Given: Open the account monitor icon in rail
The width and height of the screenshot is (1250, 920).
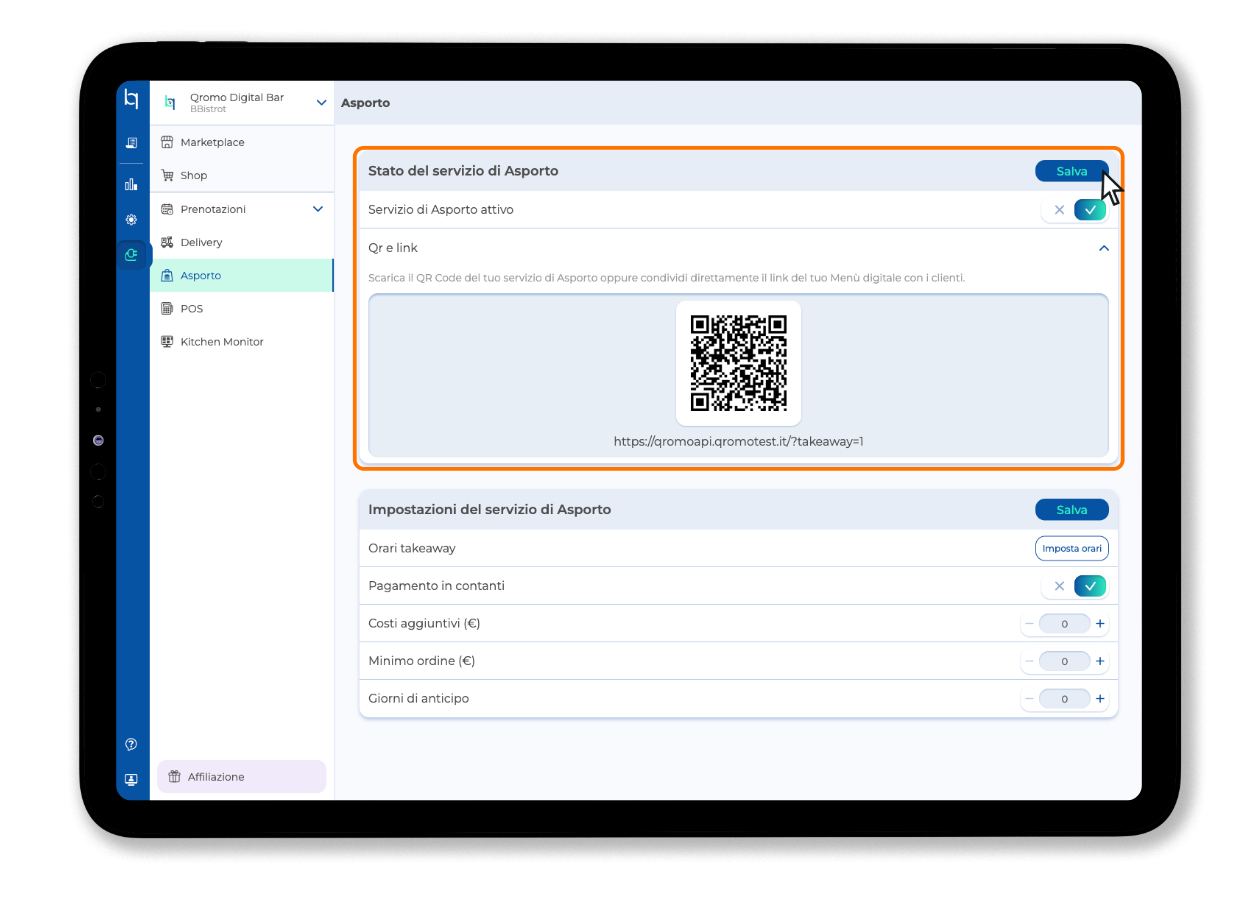Looking at the screenshot, I should [131, 780].
